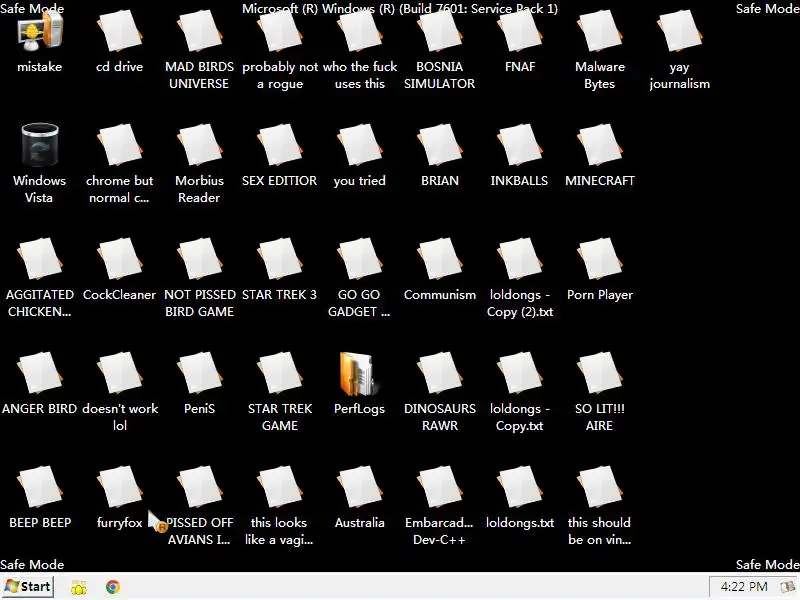
Task: Select the GO GO GADGET ... icon
Action: point(360,260)
